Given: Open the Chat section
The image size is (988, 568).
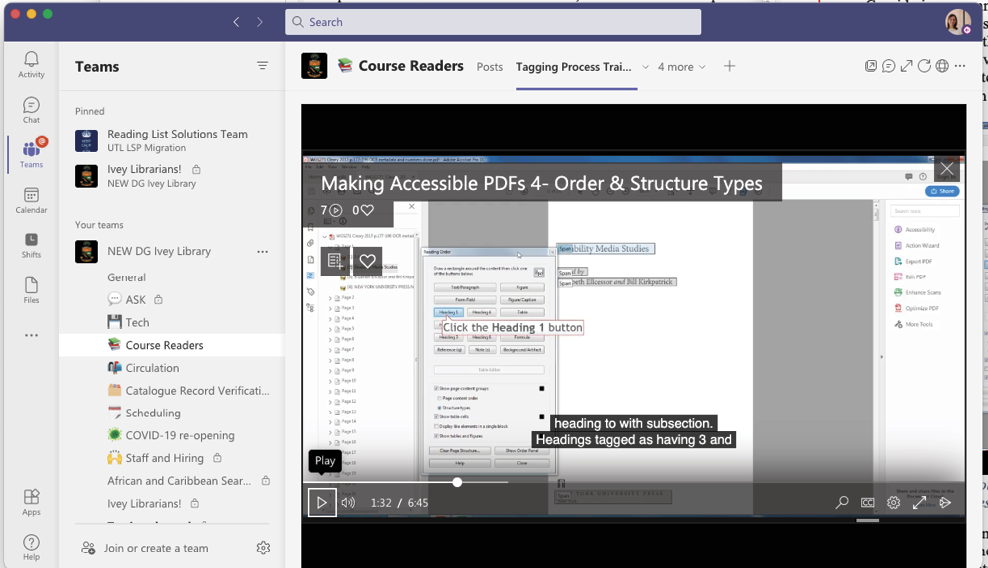Looking at the screenshot, I should [31, 110].
